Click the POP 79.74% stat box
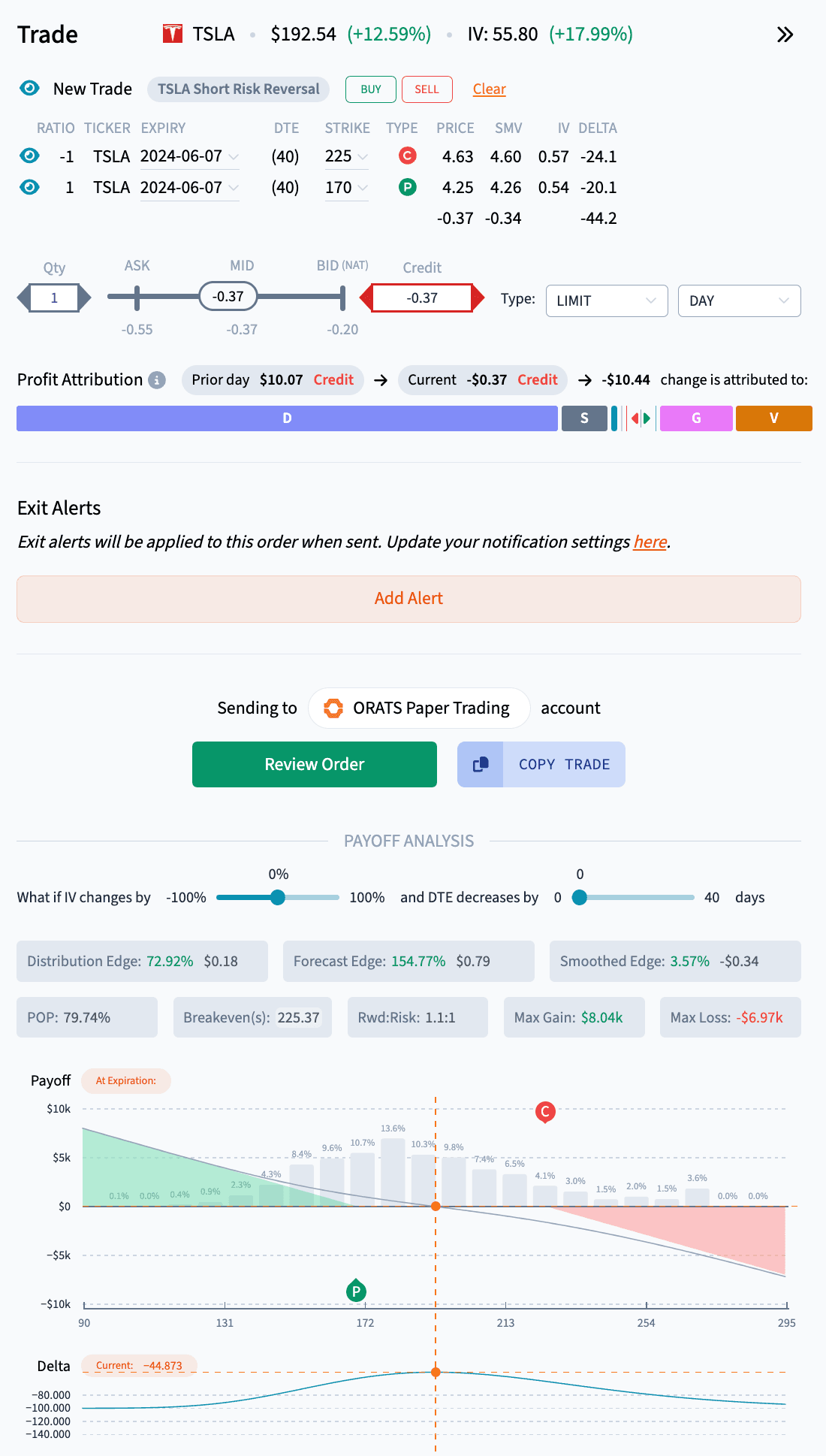 tap(87, 1018)
